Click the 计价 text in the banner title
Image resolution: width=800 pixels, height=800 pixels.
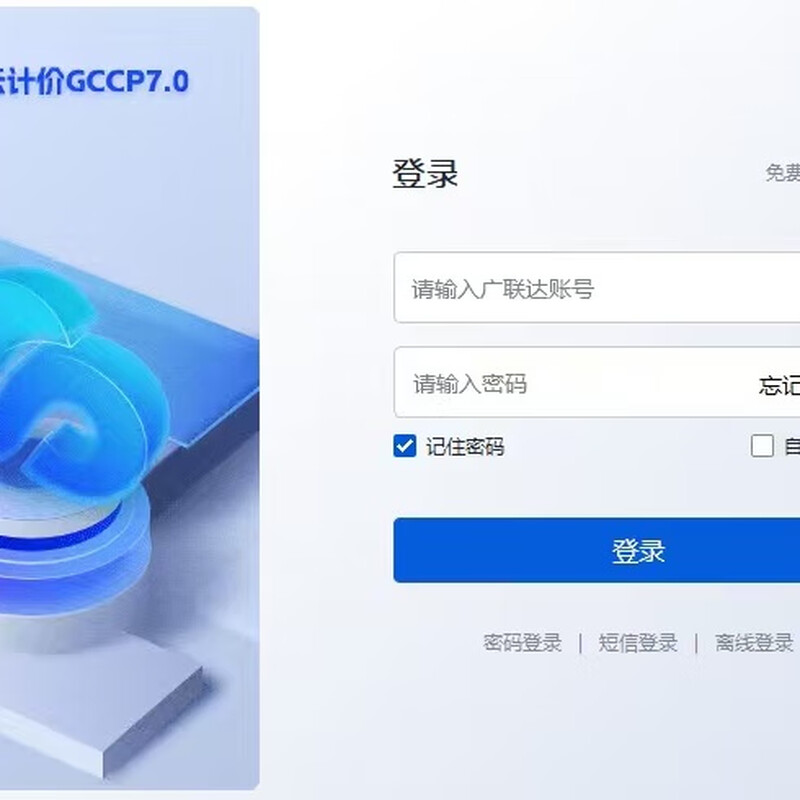[x=37, y=81]
